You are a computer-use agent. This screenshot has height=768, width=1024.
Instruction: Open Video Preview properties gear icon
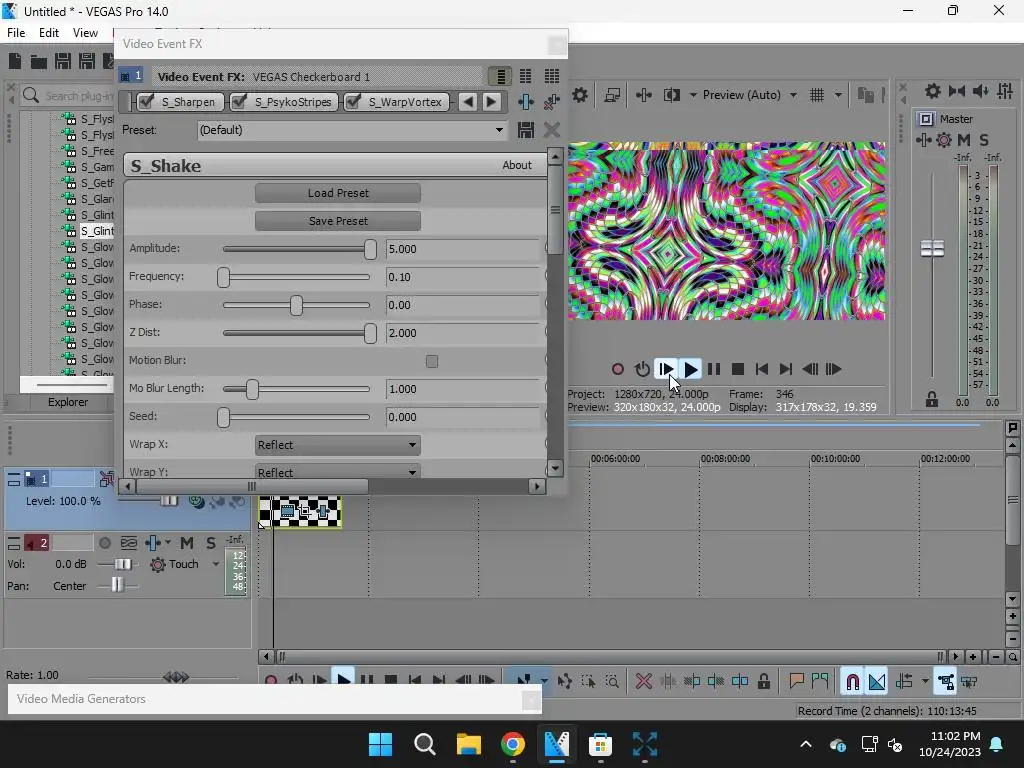(x=579, y=95)
